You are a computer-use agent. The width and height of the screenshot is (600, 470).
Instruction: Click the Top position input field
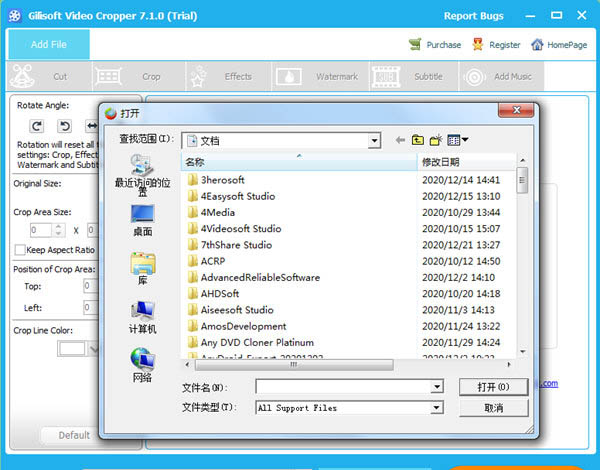coord(91,286)
